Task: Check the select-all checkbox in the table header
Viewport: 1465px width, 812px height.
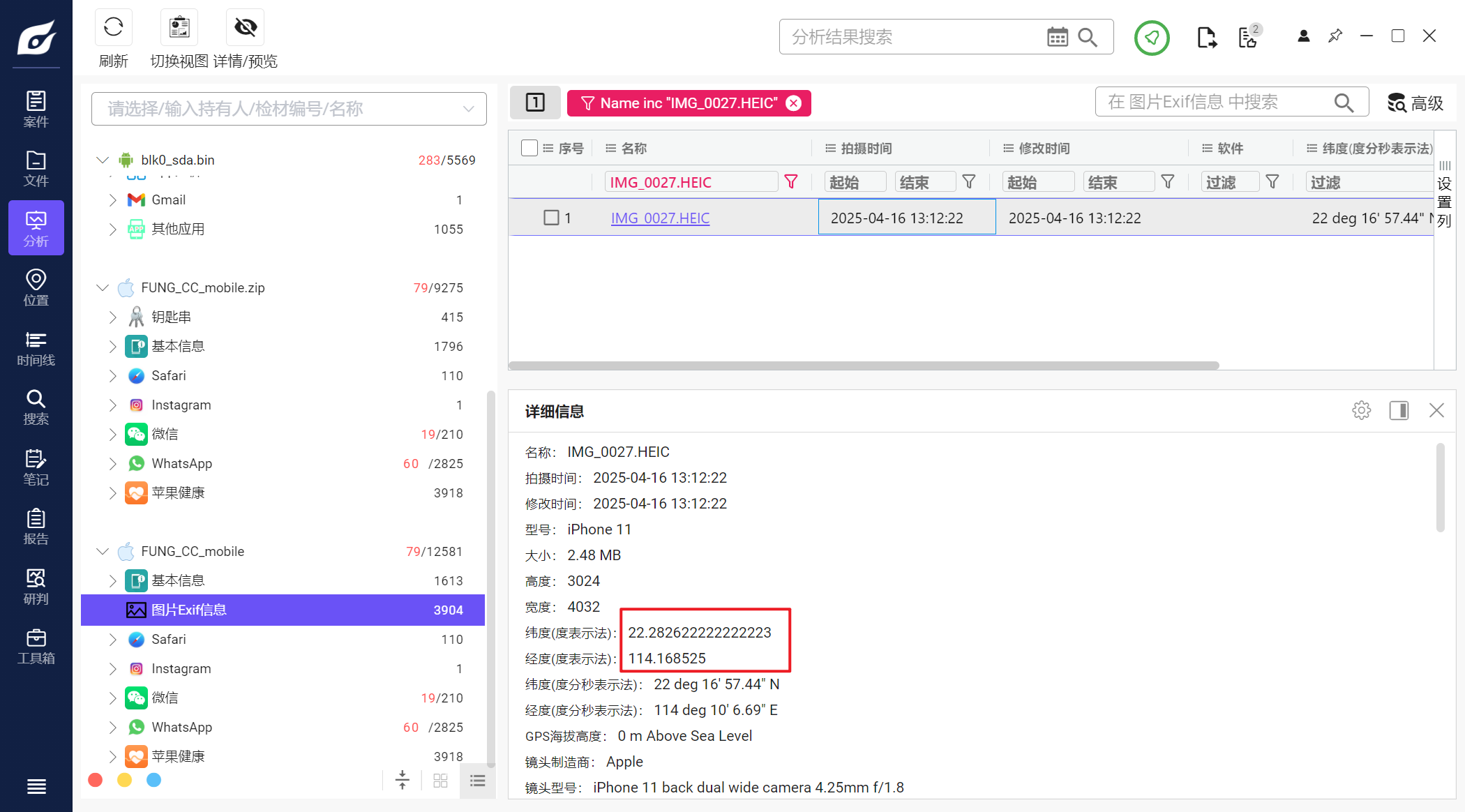Action: click(x=529, y=148)
